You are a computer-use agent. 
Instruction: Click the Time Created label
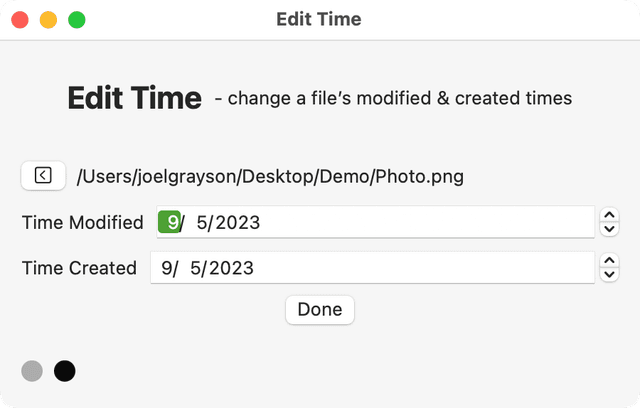click(79, 268)
